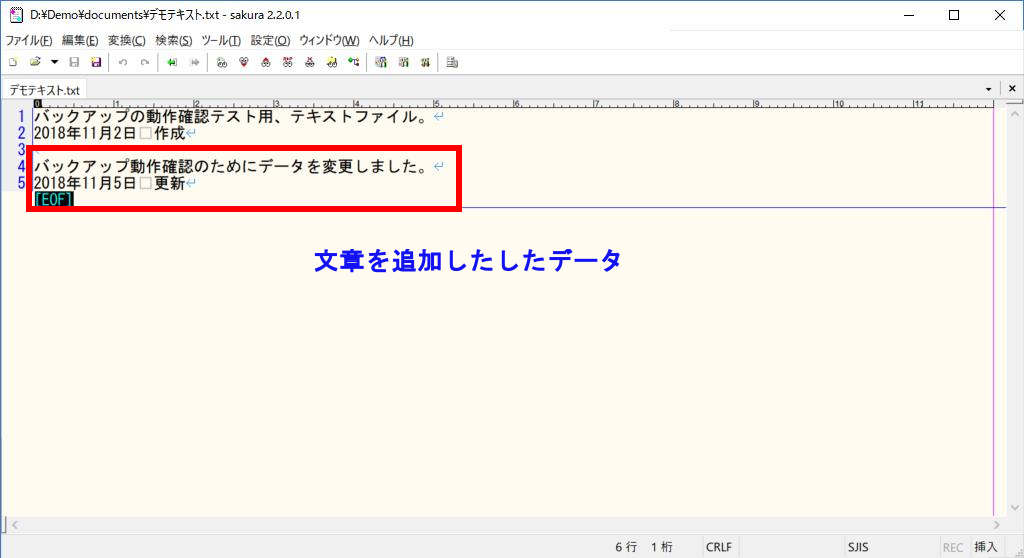Click the green jump-back arrow icon
The height and width of the screenshot is (558, 1024).
pos(172,62)
